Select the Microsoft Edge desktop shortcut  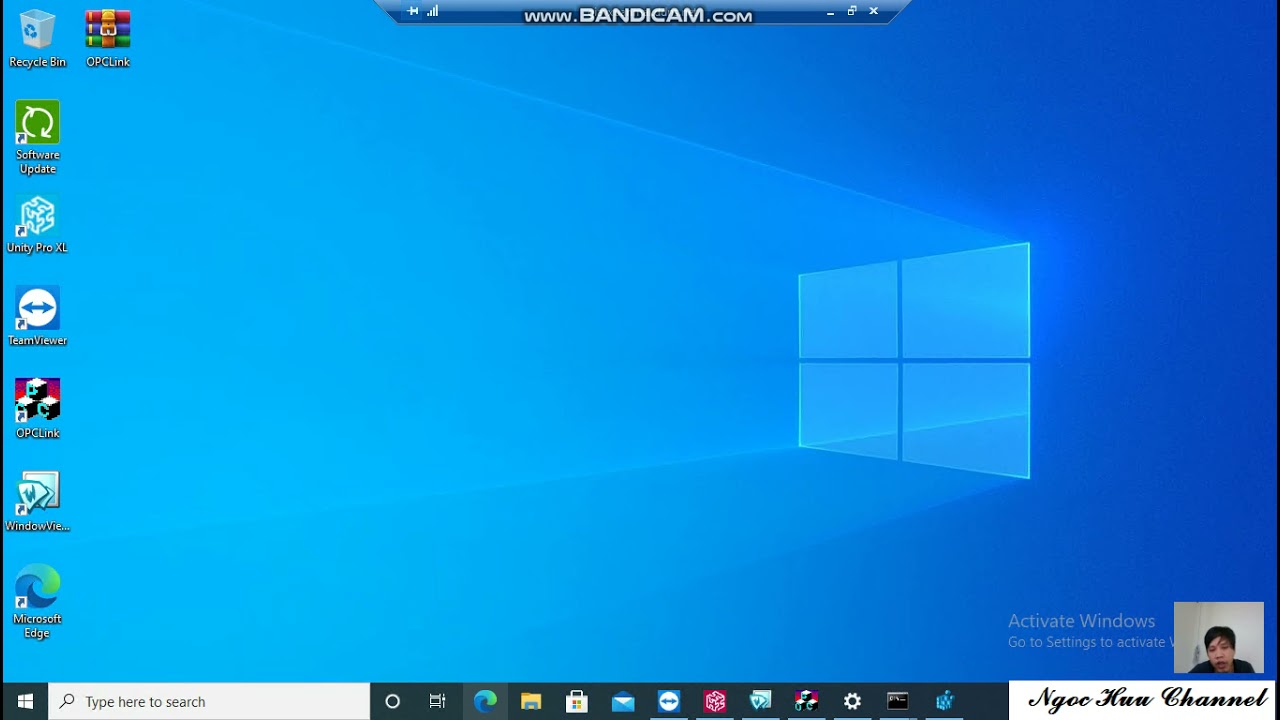37,602
